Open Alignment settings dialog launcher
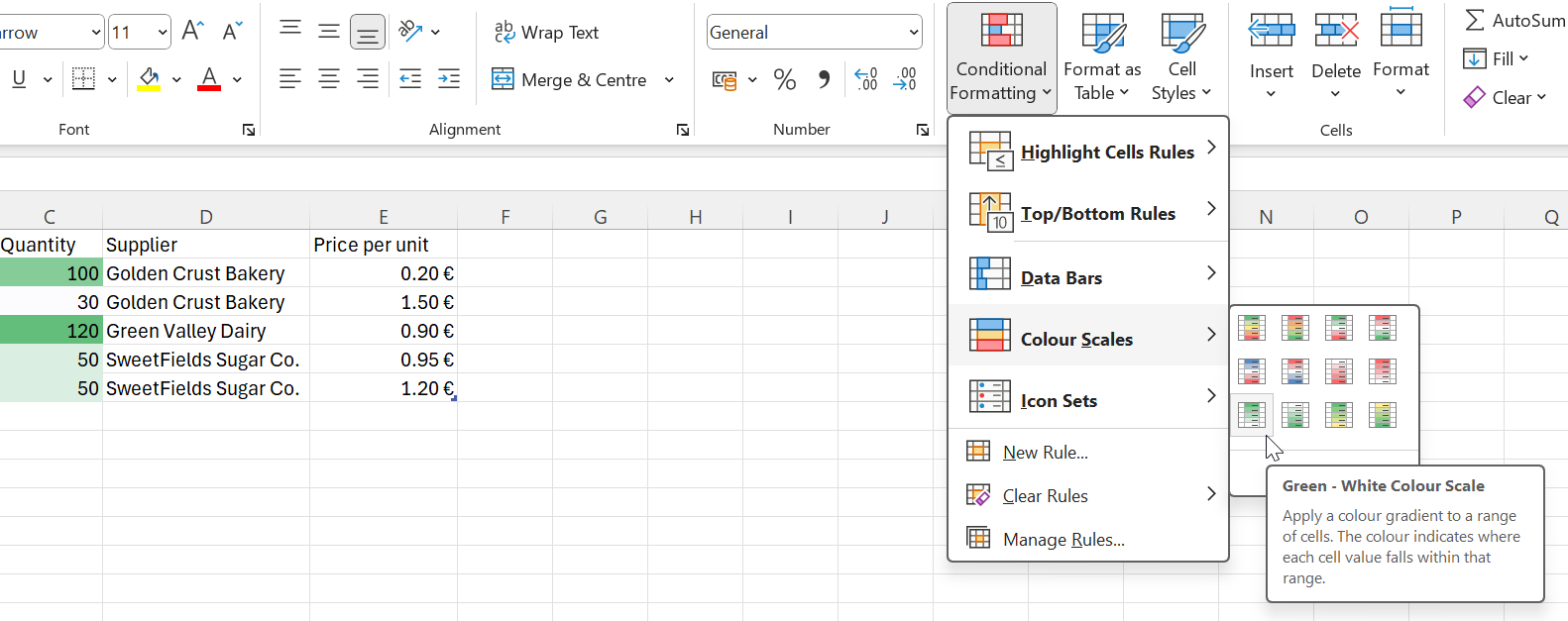Image resolution: width=1568 pixels, height=621 pixels. click(x=683, y=130)
